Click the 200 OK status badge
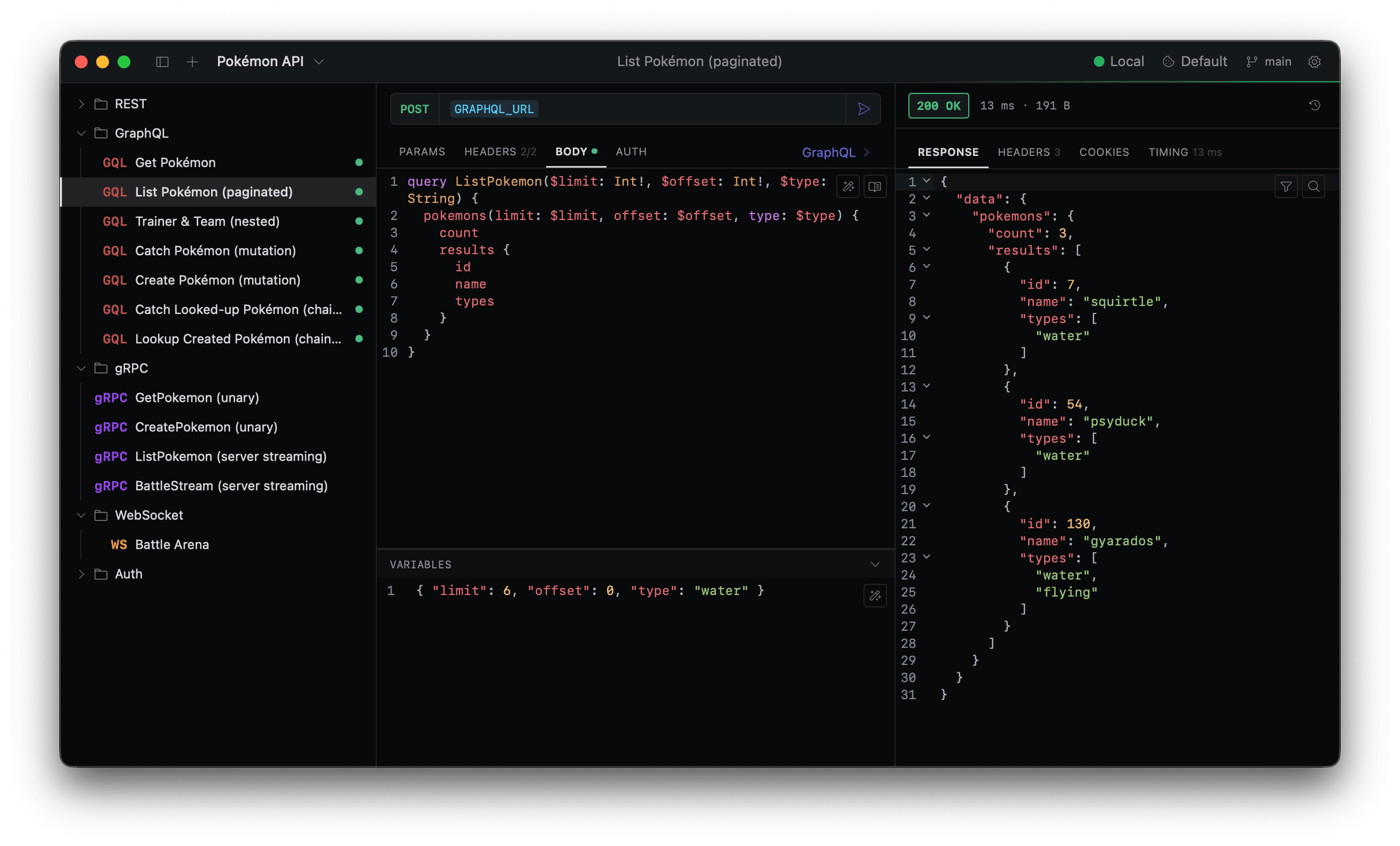The height and width of the screenshot is (846, 1400). 938,106
